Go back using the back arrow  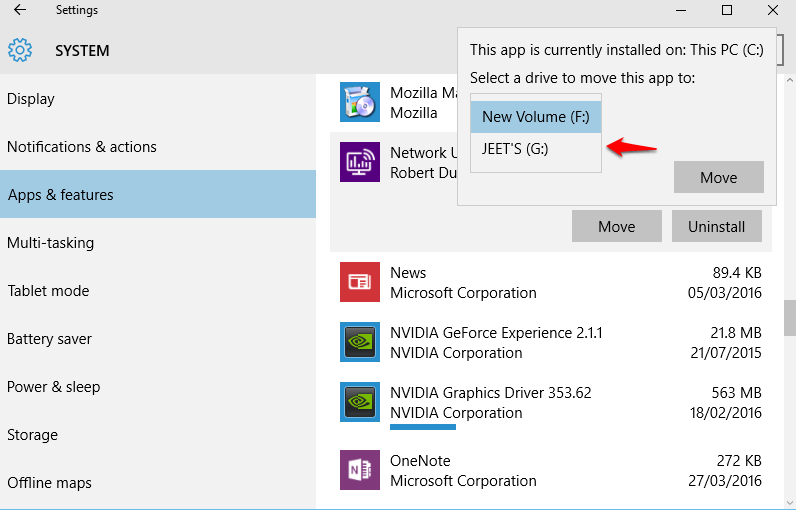click(20, 10)
